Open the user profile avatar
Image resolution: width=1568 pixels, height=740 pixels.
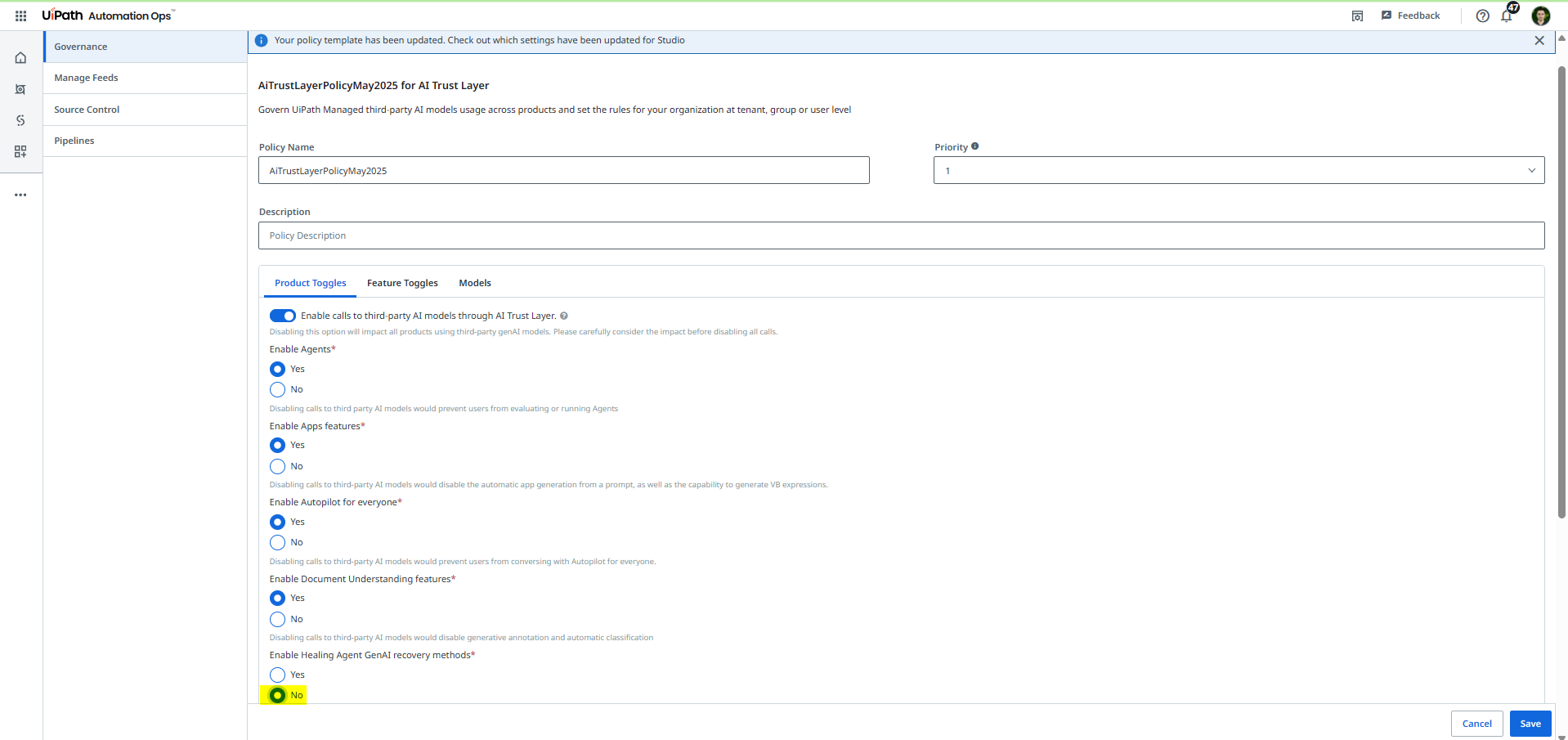1540,16
